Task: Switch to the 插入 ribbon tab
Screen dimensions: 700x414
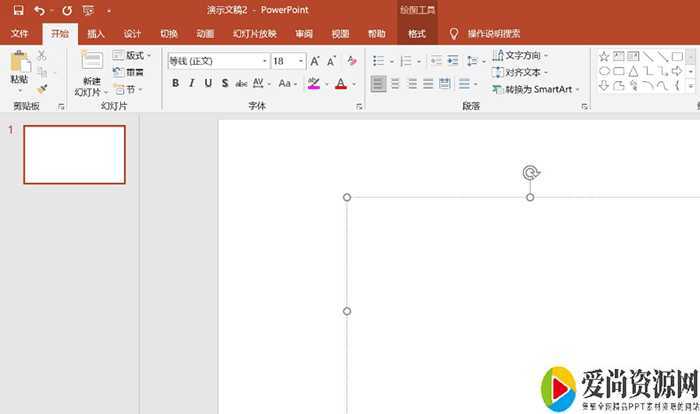Action: pos(96,33)
